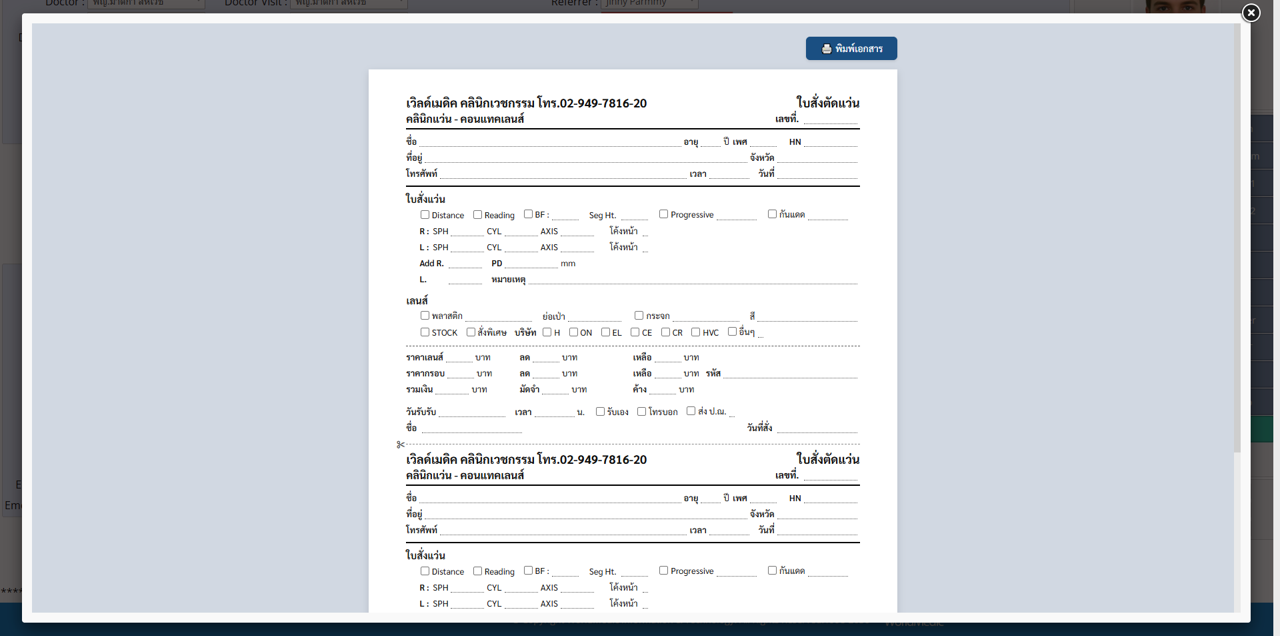Viewport: 1280px width, 636px height.
Task: Click the หมายเหตุ label in first copy
Action: pyautogui.click(x=508, y=280)
